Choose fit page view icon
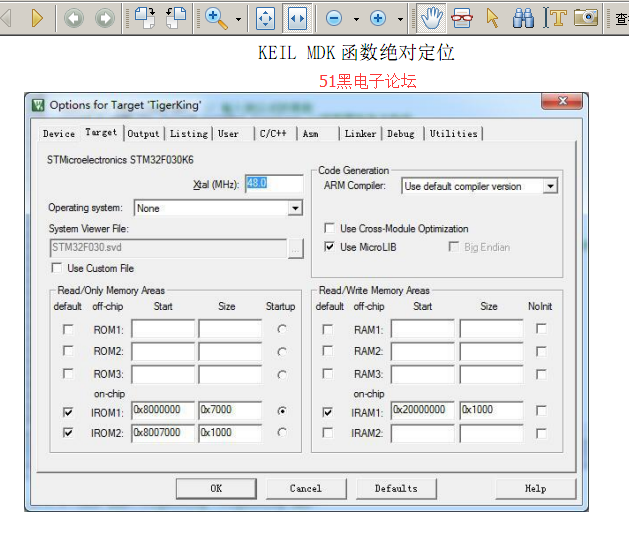The width and height of the screenshot is (629, 536). pyautogui.click(x=266, y=18)
